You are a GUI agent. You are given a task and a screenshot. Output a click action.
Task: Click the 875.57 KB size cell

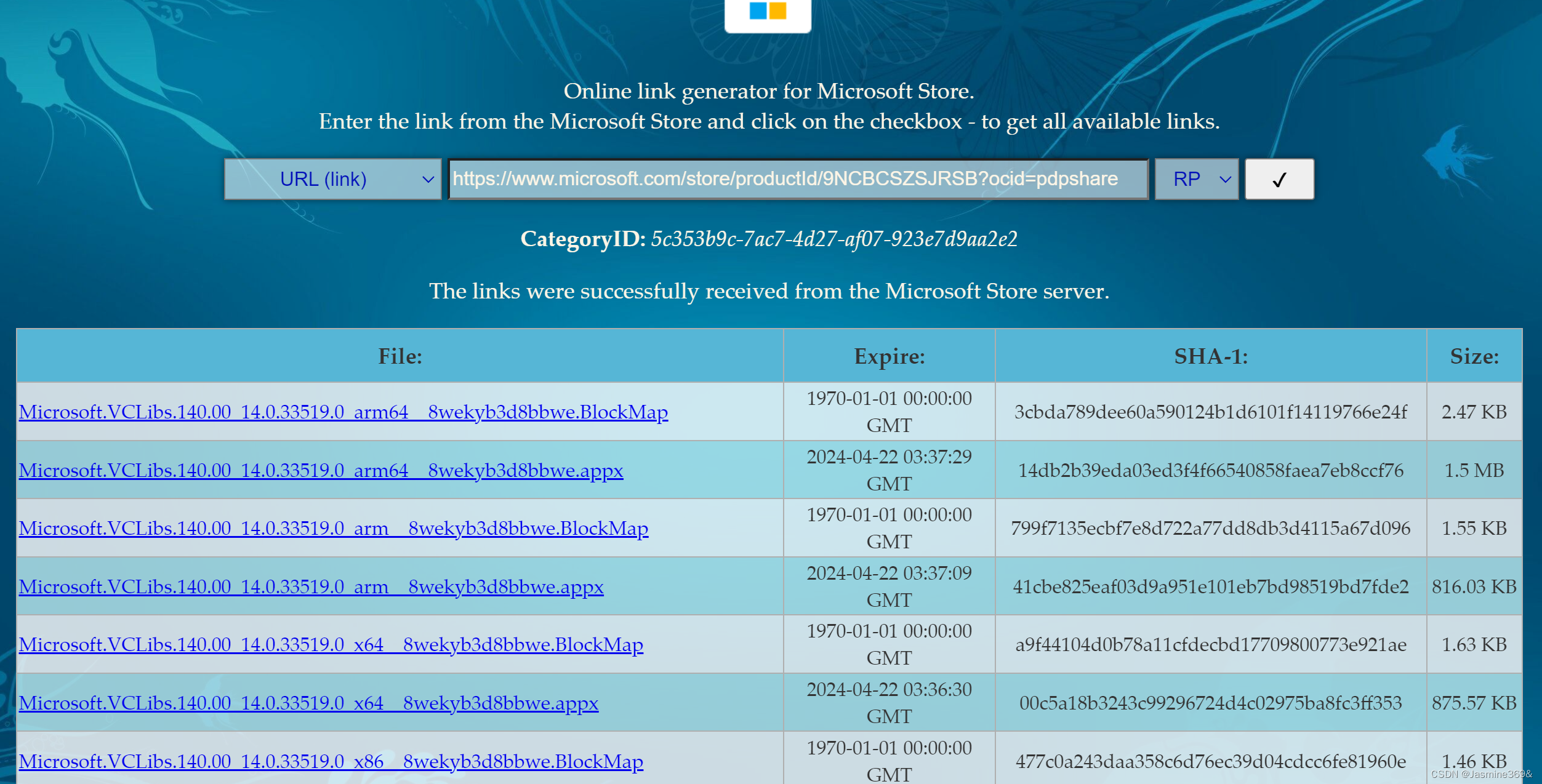coord(1474,703)
